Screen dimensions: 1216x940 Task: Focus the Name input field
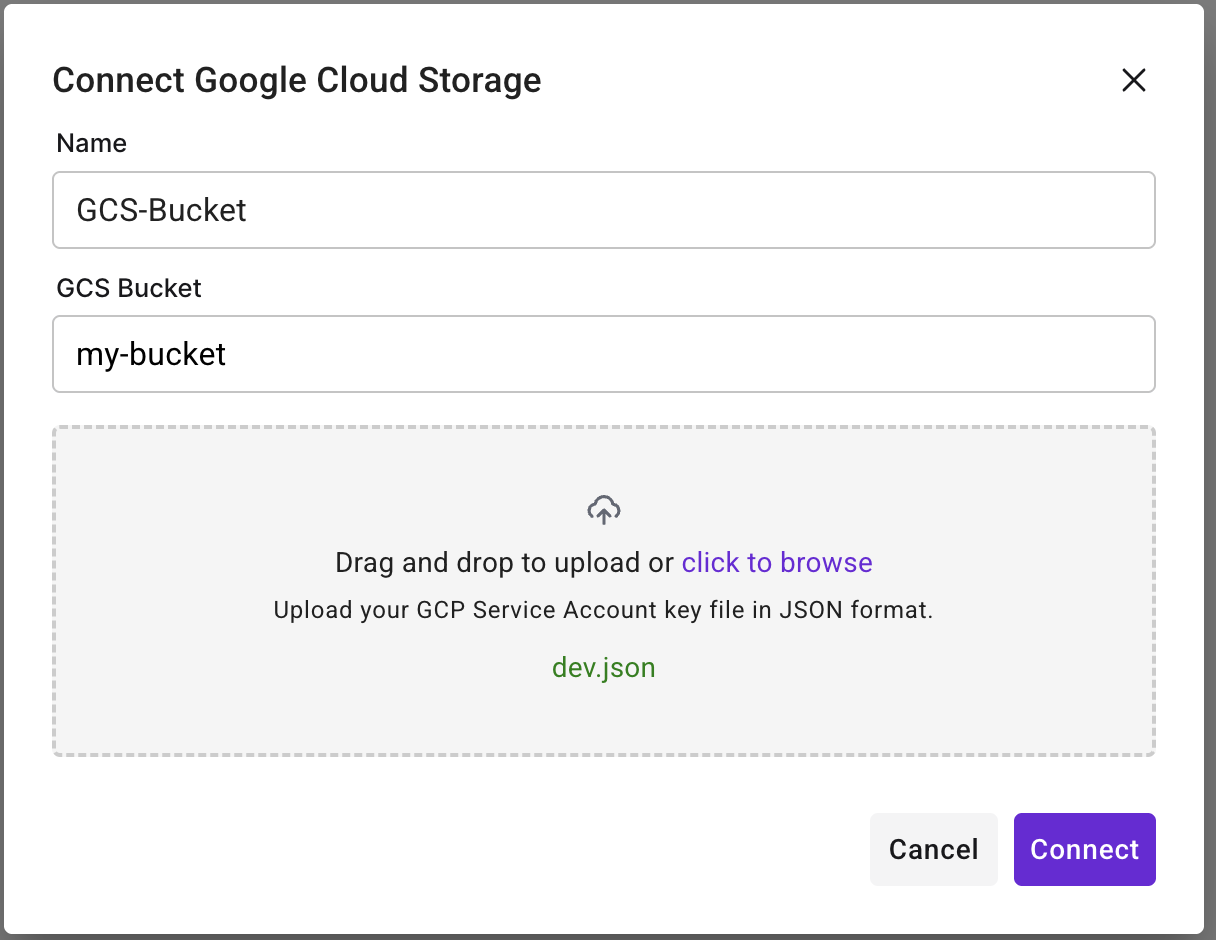[604, 210]
